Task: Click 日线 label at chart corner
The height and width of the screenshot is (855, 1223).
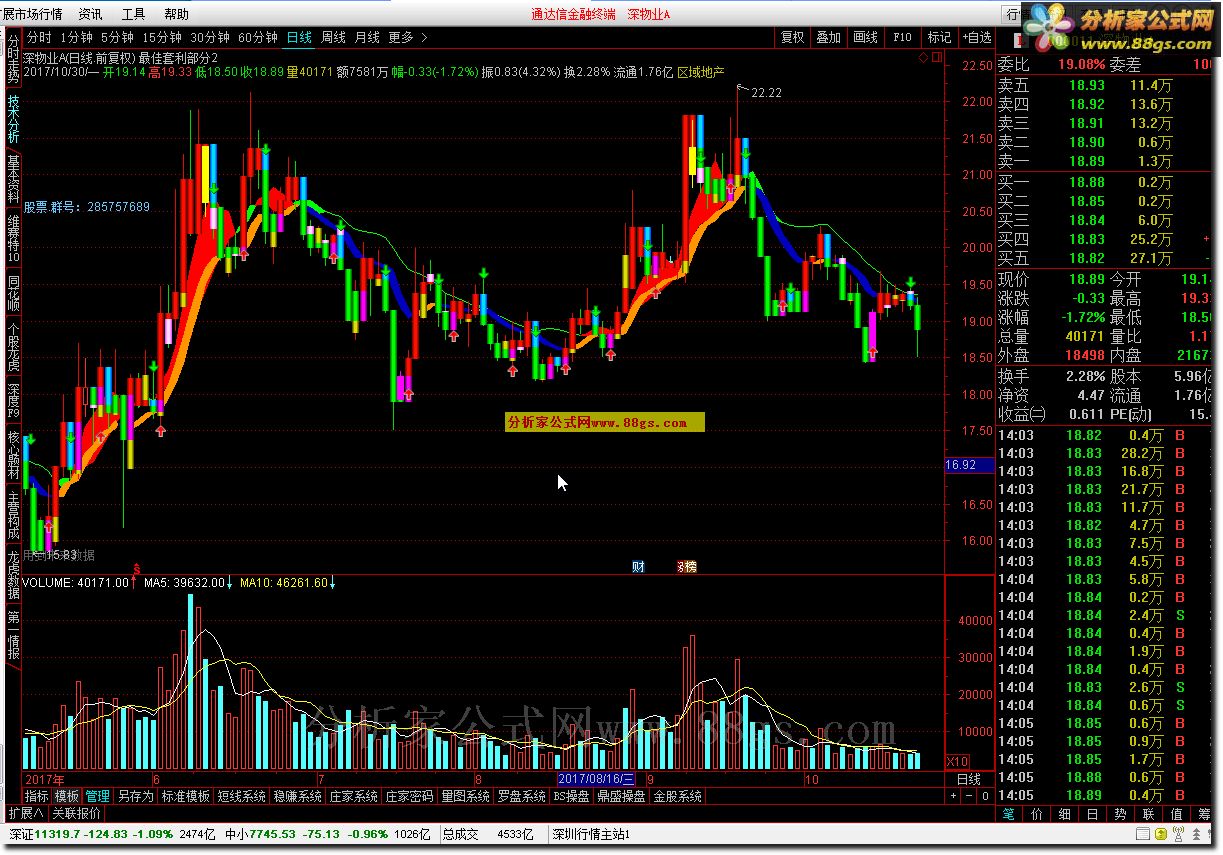Action: coord(969,779)
